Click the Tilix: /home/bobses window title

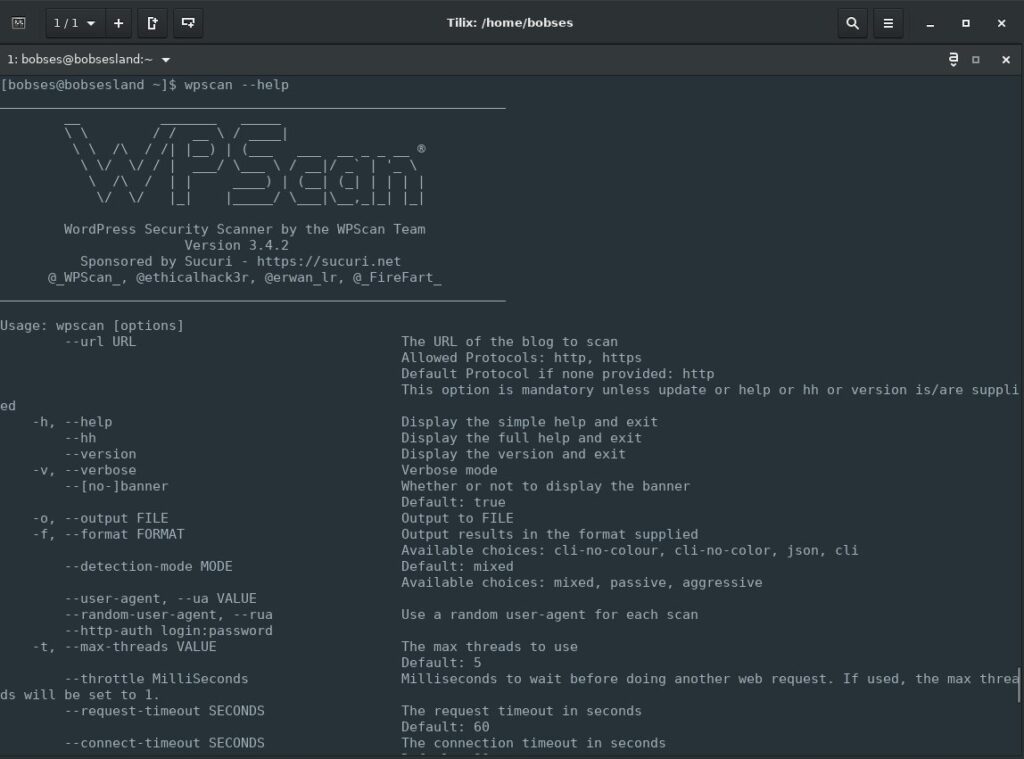tap(510, 23)
